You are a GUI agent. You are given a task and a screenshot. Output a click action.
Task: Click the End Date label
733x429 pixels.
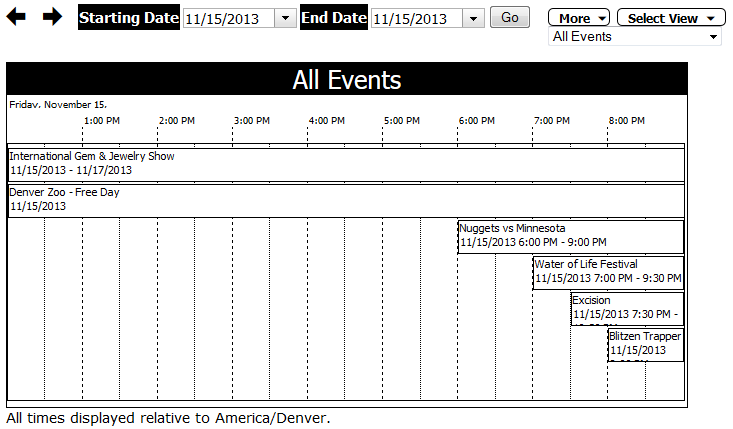334,17
